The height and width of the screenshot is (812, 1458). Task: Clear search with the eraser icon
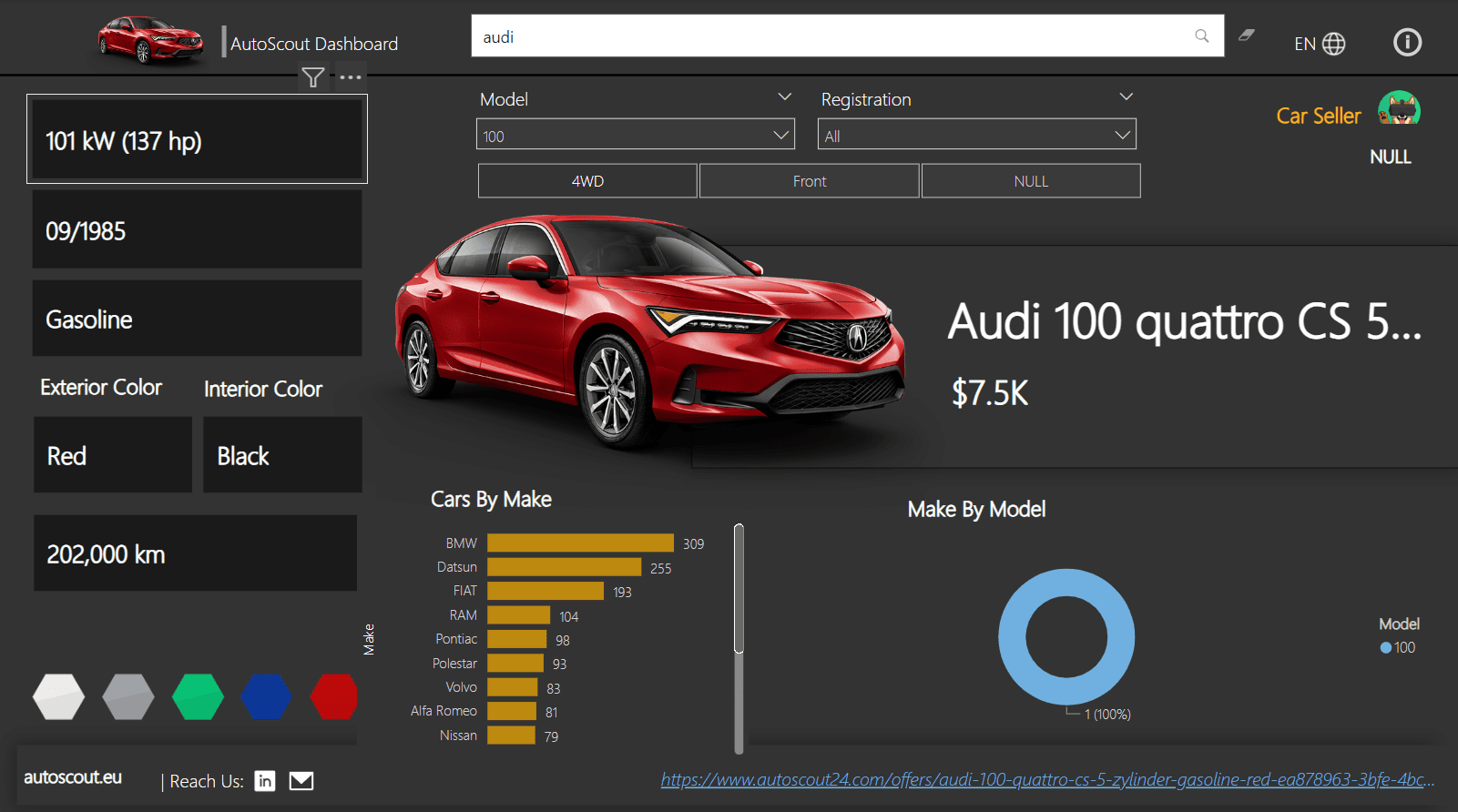[x=1247, y=36]
